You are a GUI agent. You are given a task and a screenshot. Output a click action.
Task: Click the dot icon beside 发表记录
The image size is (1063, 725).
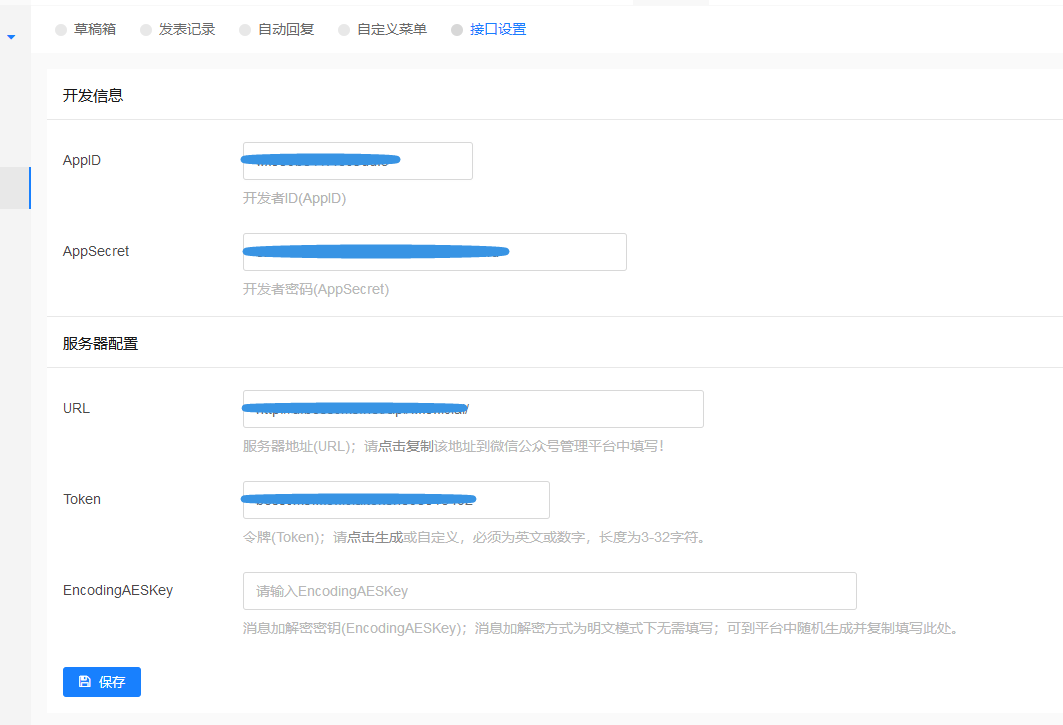coord(146,30)
